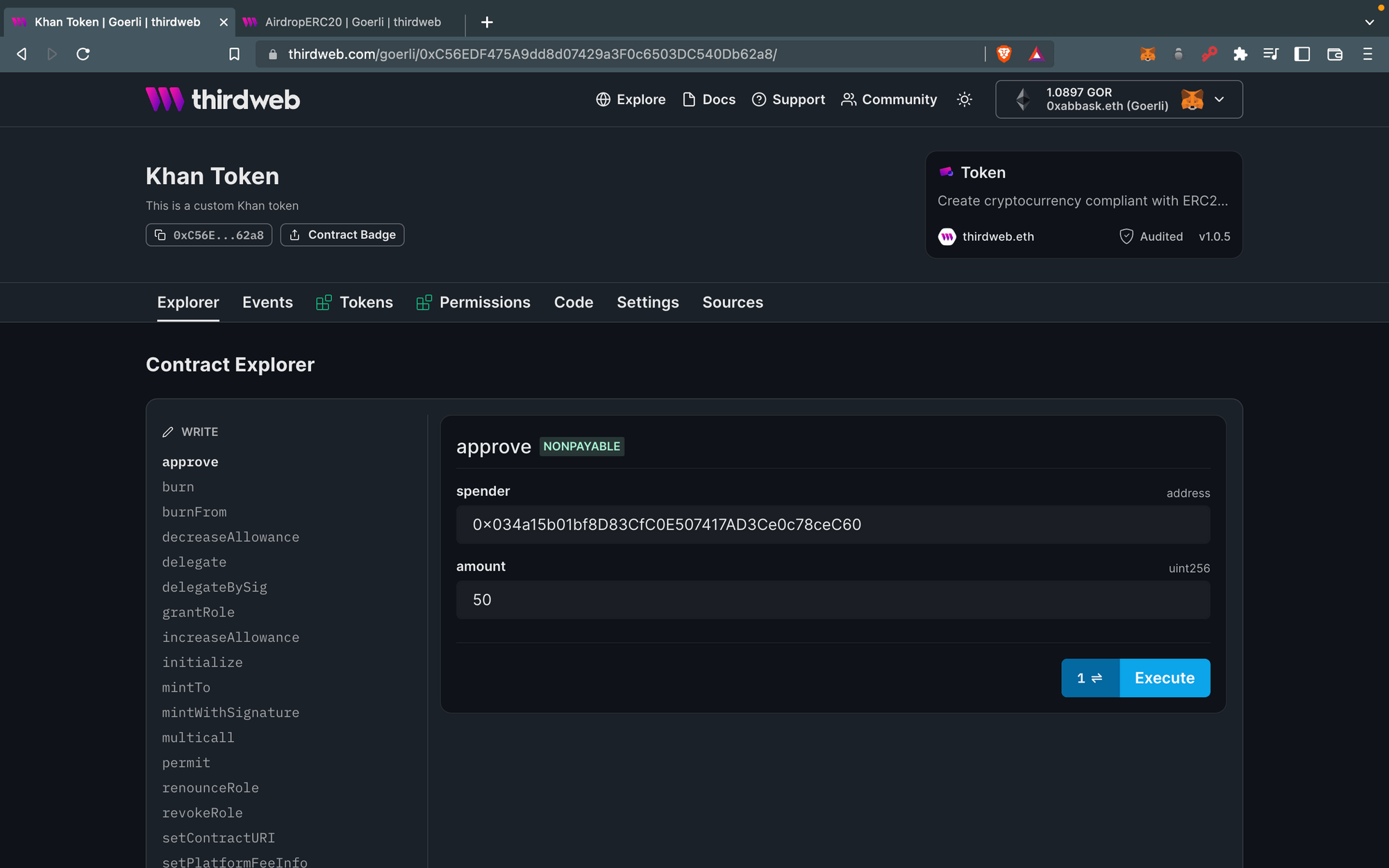The width and height of the screenshot is (1389, 868).
Task: Click the thirdweb logo
Action: [x=222, y=99]
